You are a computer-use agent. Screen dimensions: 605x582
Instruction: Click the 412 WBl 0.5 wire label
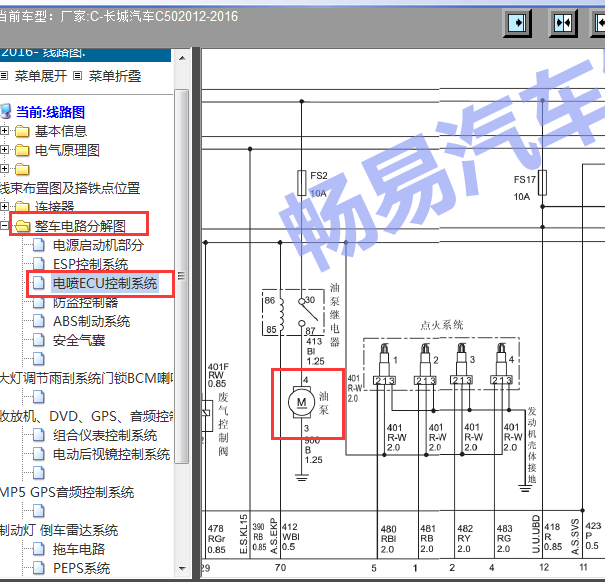pyautogui.click(x=291, y=537)
